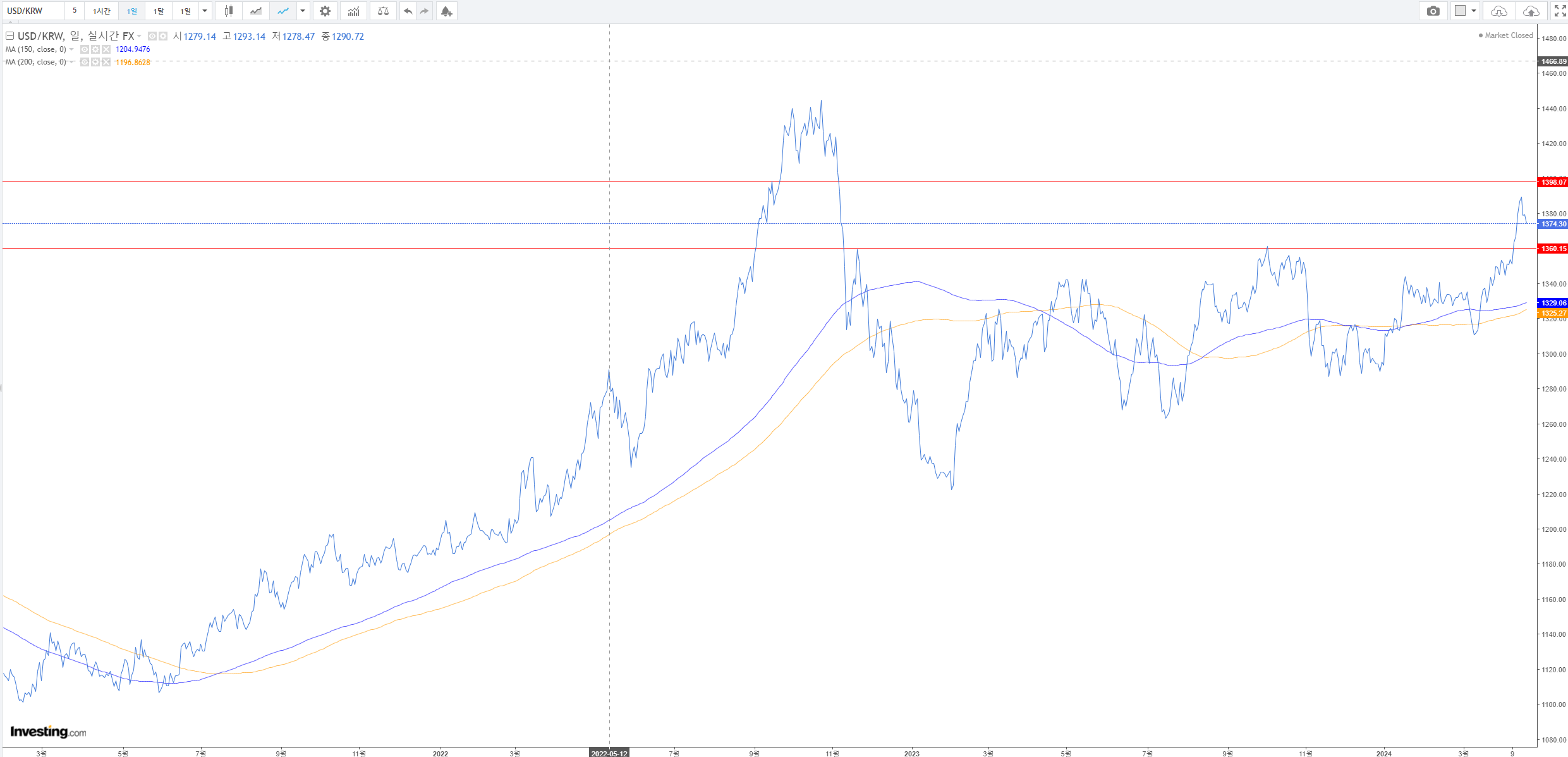The image size is (1568, 757).
Task: Toggle visibility eye of MA 200 indicator
Action: (x=85, y=62)
